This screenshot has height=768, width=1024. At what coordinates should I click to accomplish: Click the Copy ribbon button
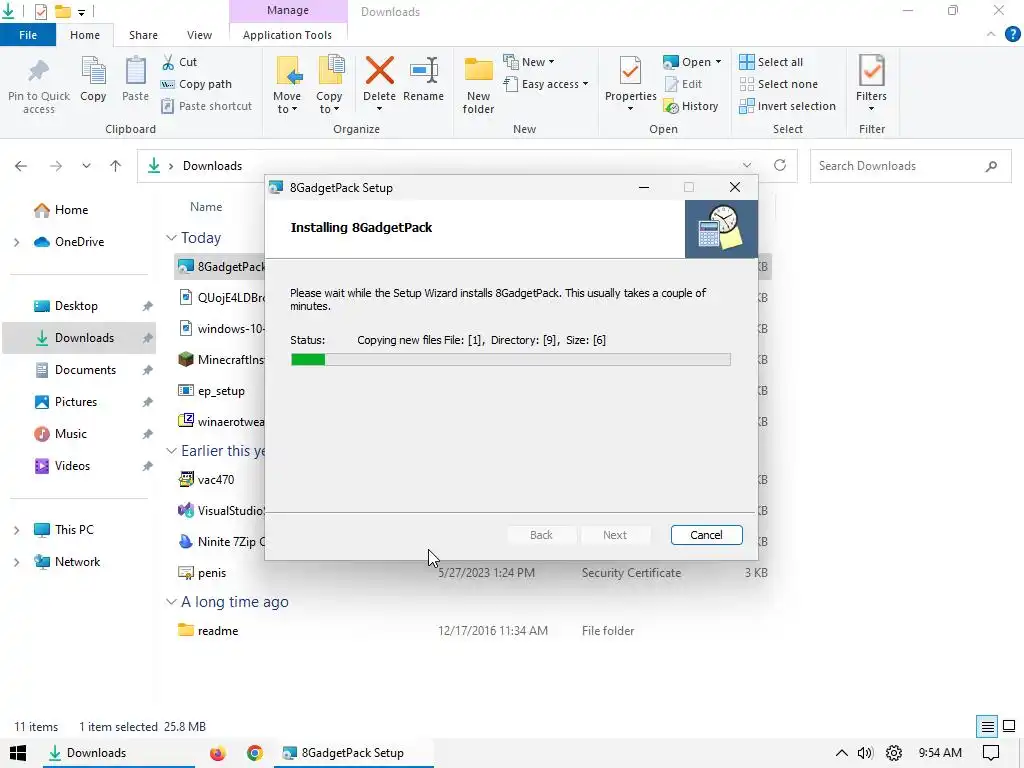93,80
